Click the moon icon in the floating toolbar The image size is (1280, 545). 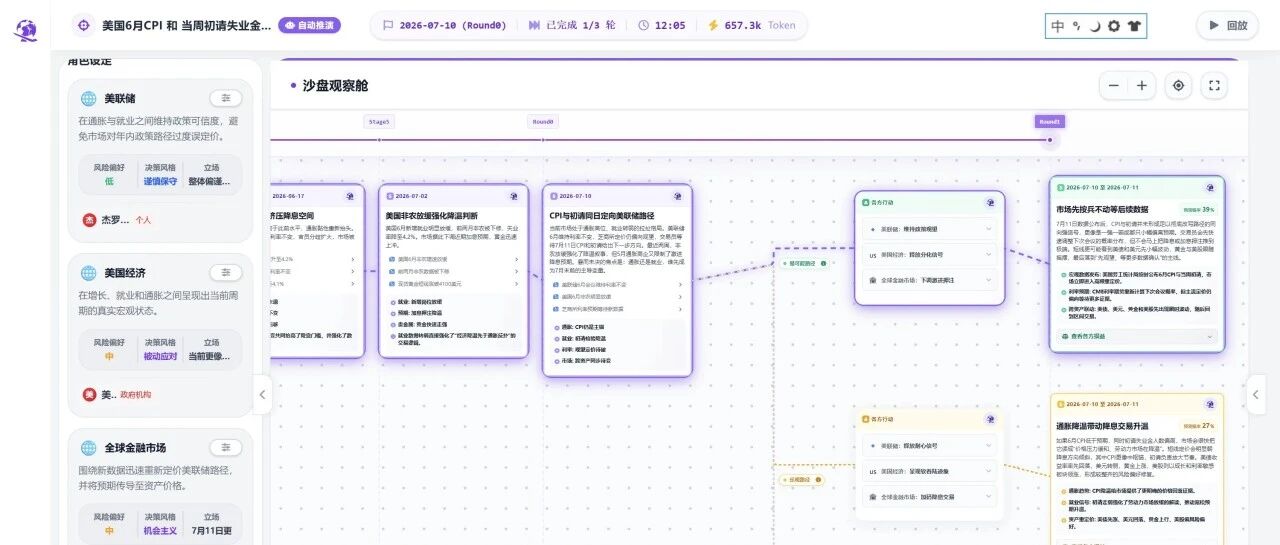coord(1095,26)
